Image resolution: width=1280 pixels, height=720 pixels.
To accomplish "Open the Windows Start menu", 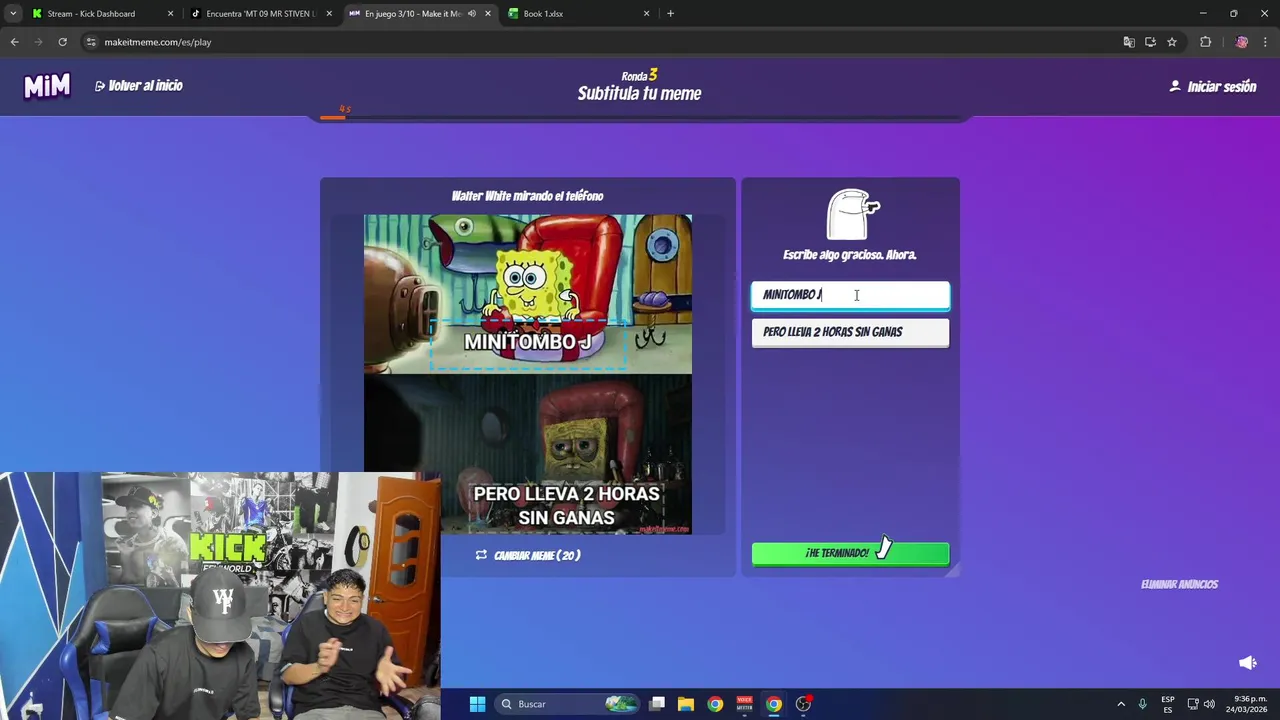I will (x=477, y=704).
